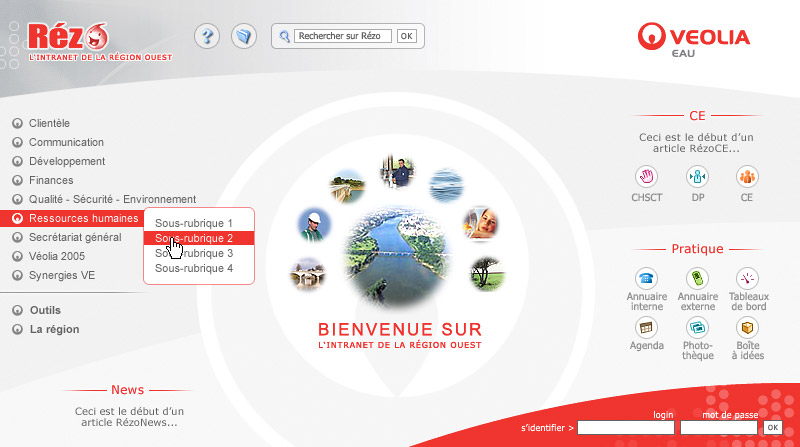Open the CE people icon
The image size is (800, 447).
click(x=747, y=177)
